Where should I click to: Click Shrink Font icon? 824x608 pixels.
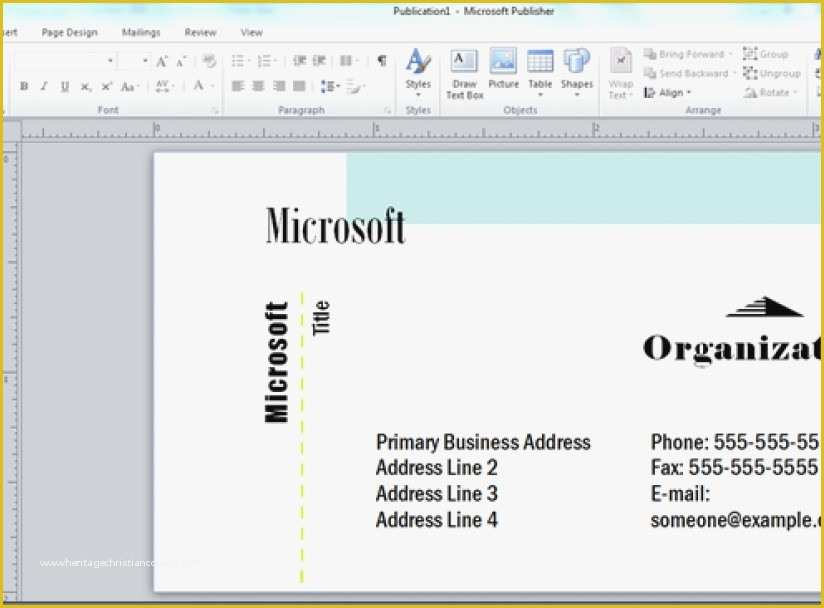coord(181,61)
